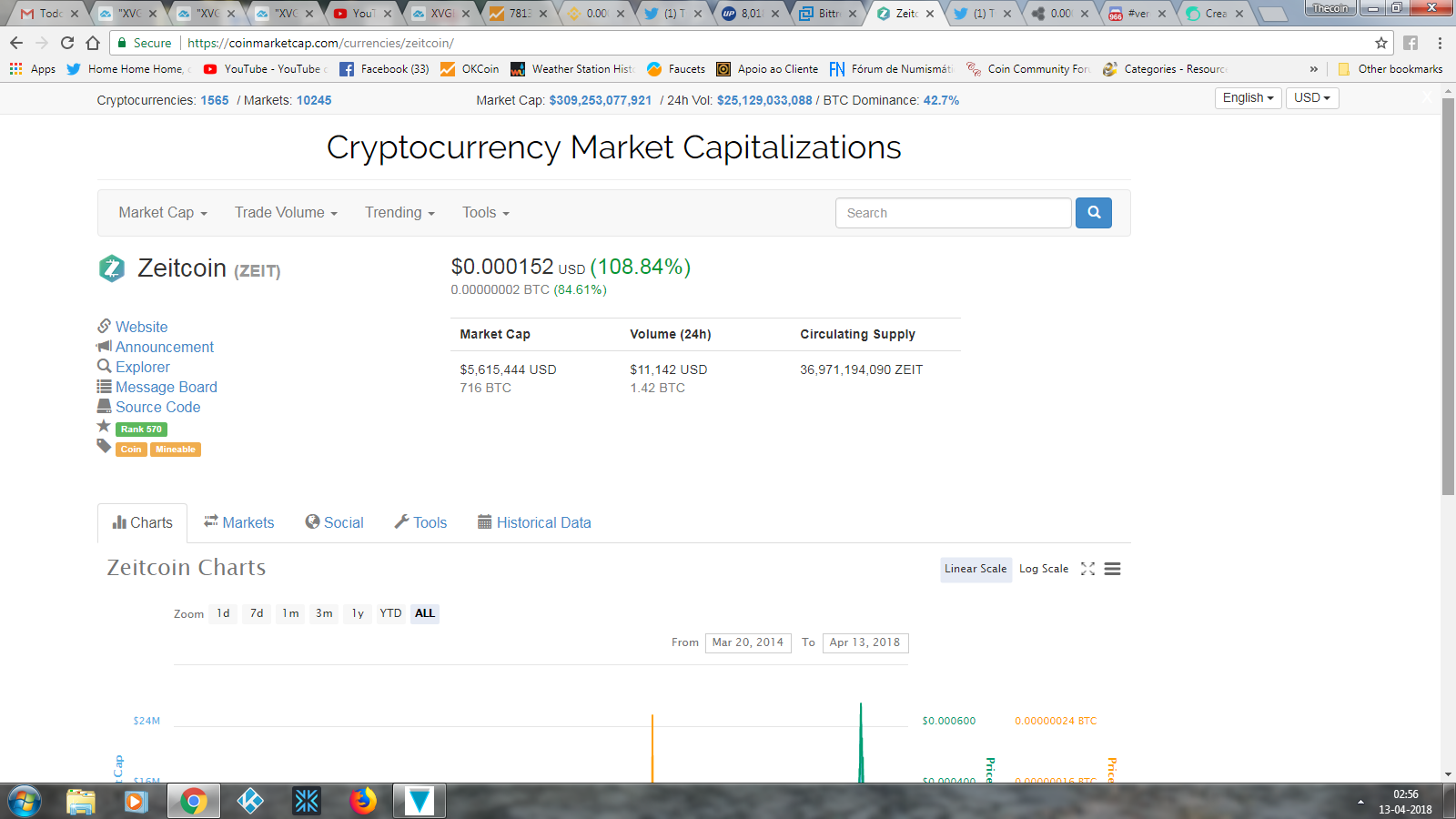1456x819 pixels.
Task: Click the secure padlock icon
Action: click(x=122, y=43)
